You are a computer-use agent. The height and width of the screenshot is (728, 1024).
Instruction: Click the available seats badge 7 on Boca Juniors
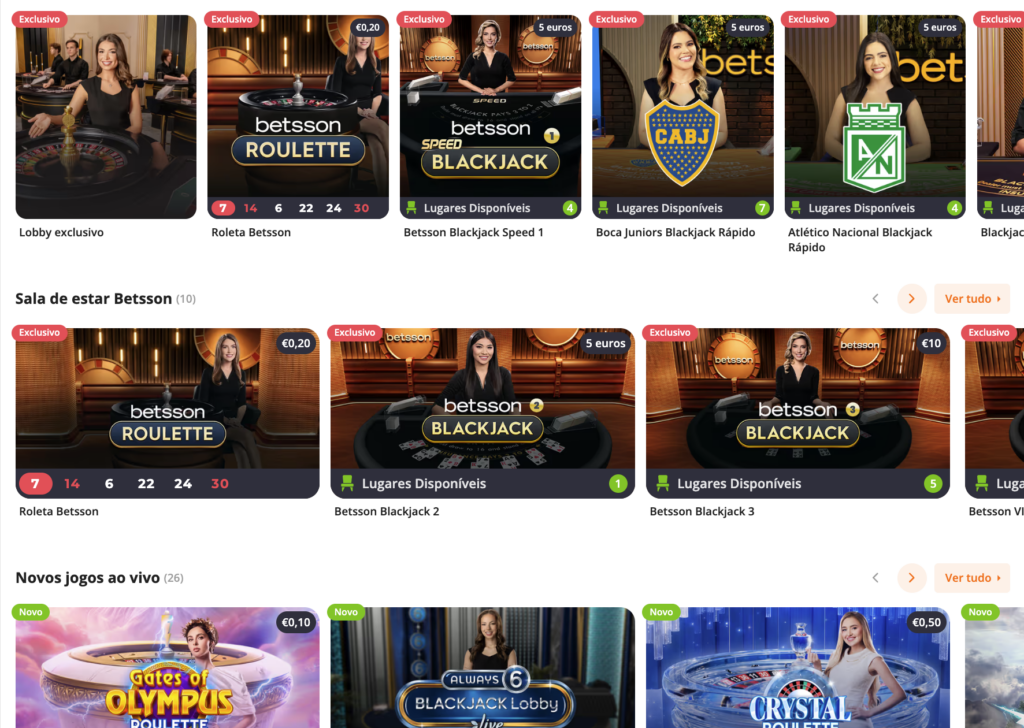761,208
